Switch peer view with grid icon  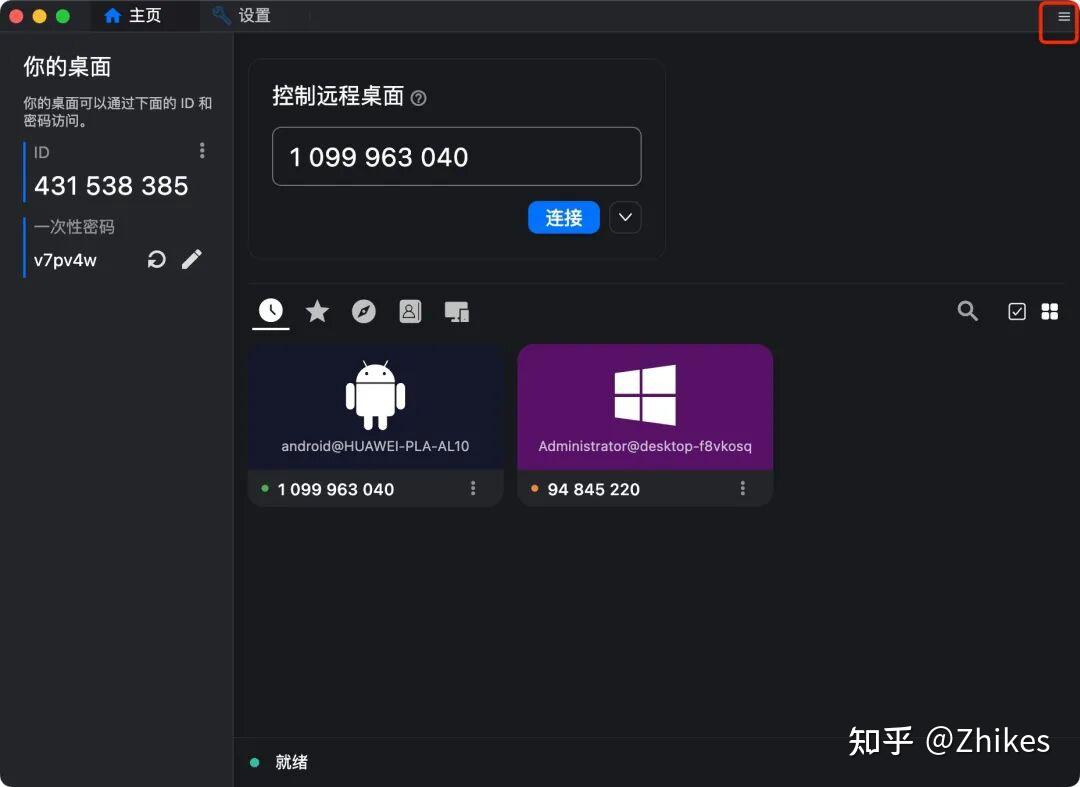coord(1050,312)
